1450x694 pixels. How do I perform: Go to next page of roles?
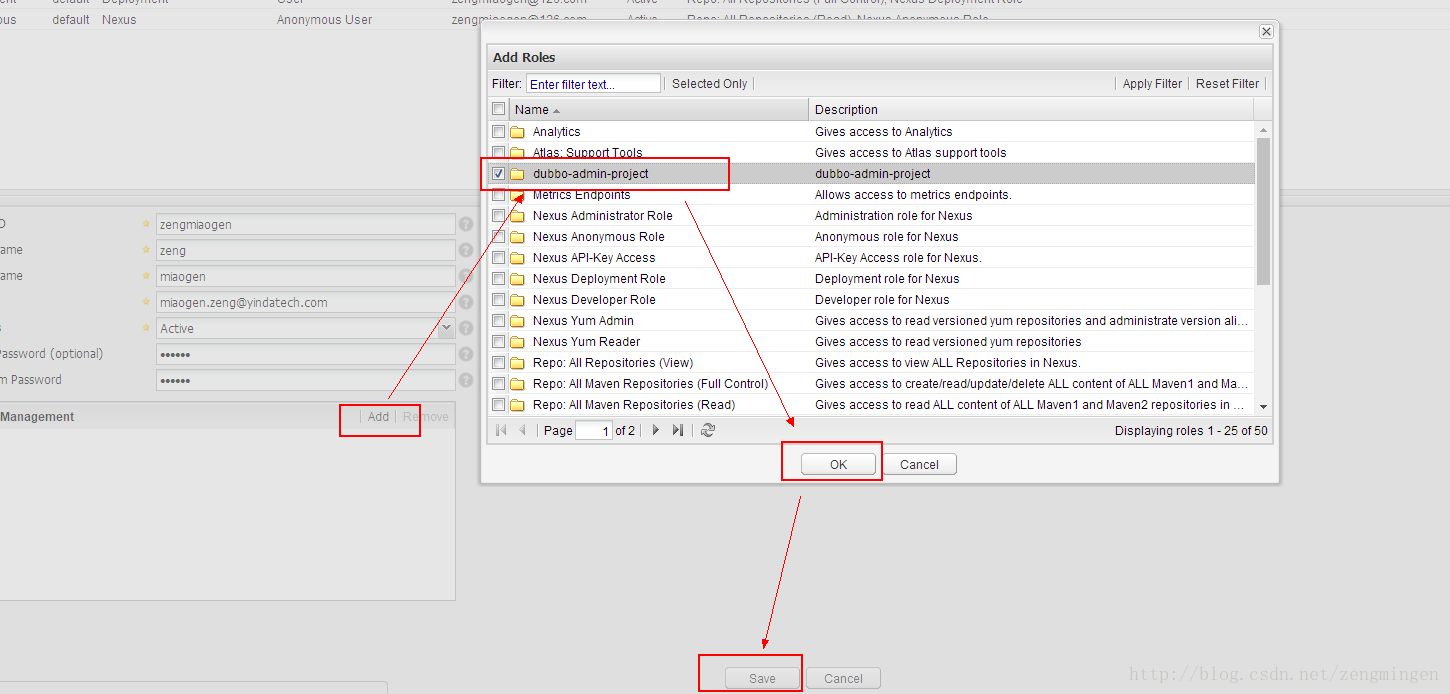tap(656, 430)
